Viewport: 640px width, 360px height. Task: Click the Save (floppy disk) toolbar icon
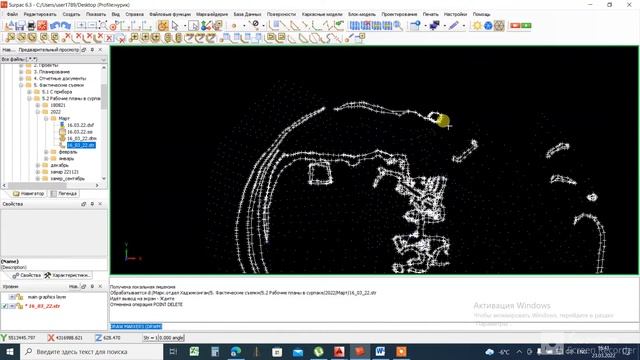[20, 26]
